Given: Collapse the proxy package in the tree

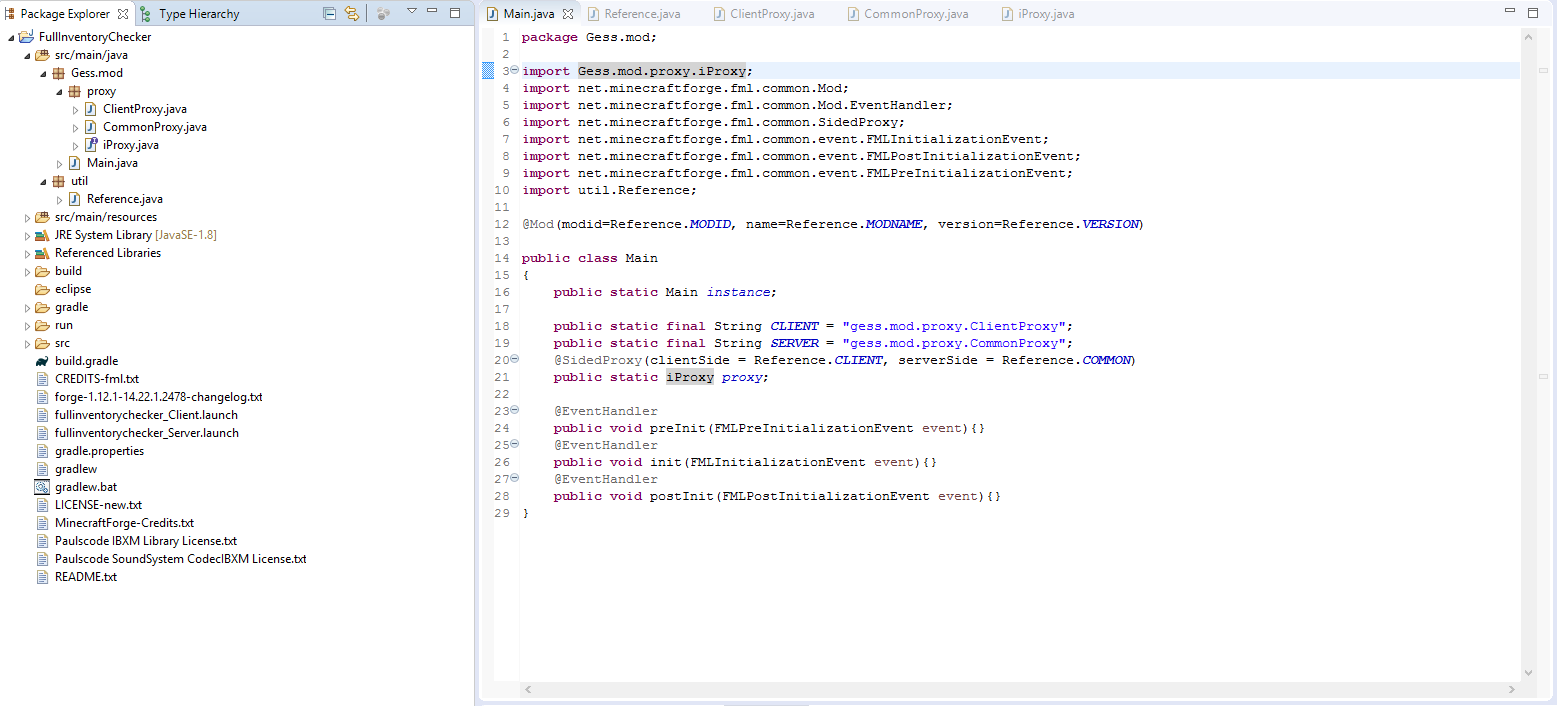Looking at the screenshot, I should (60, 91).
